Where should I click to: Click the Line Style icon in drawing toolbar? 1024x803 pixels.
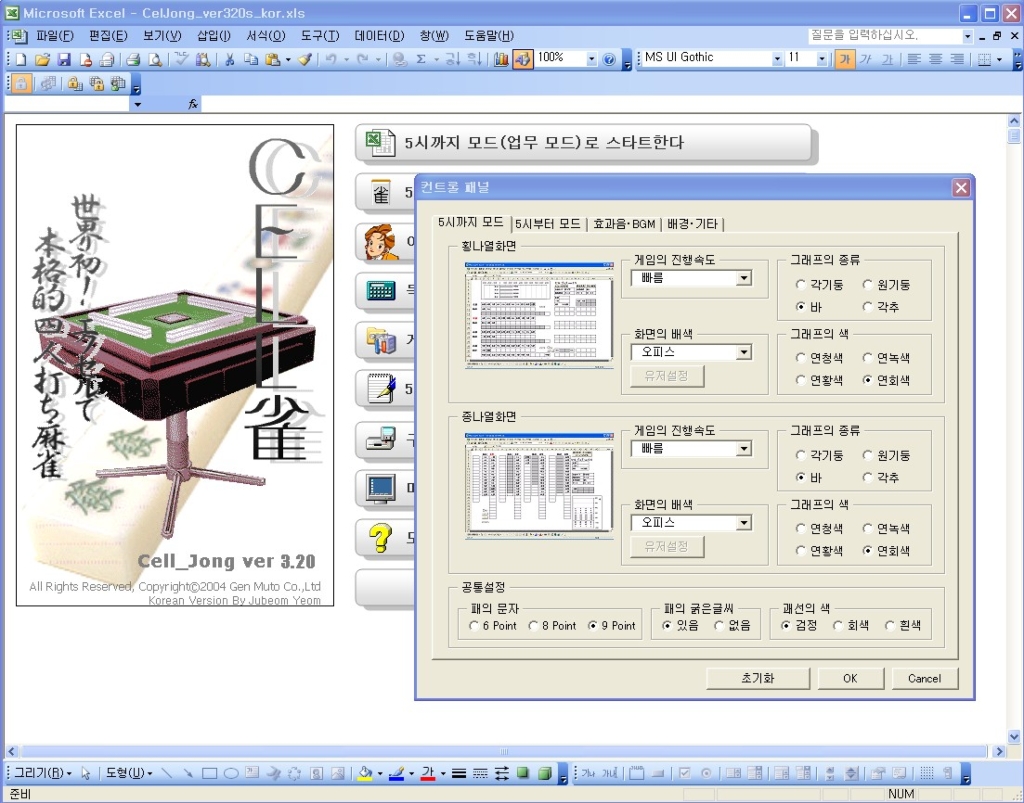(459, 774)
